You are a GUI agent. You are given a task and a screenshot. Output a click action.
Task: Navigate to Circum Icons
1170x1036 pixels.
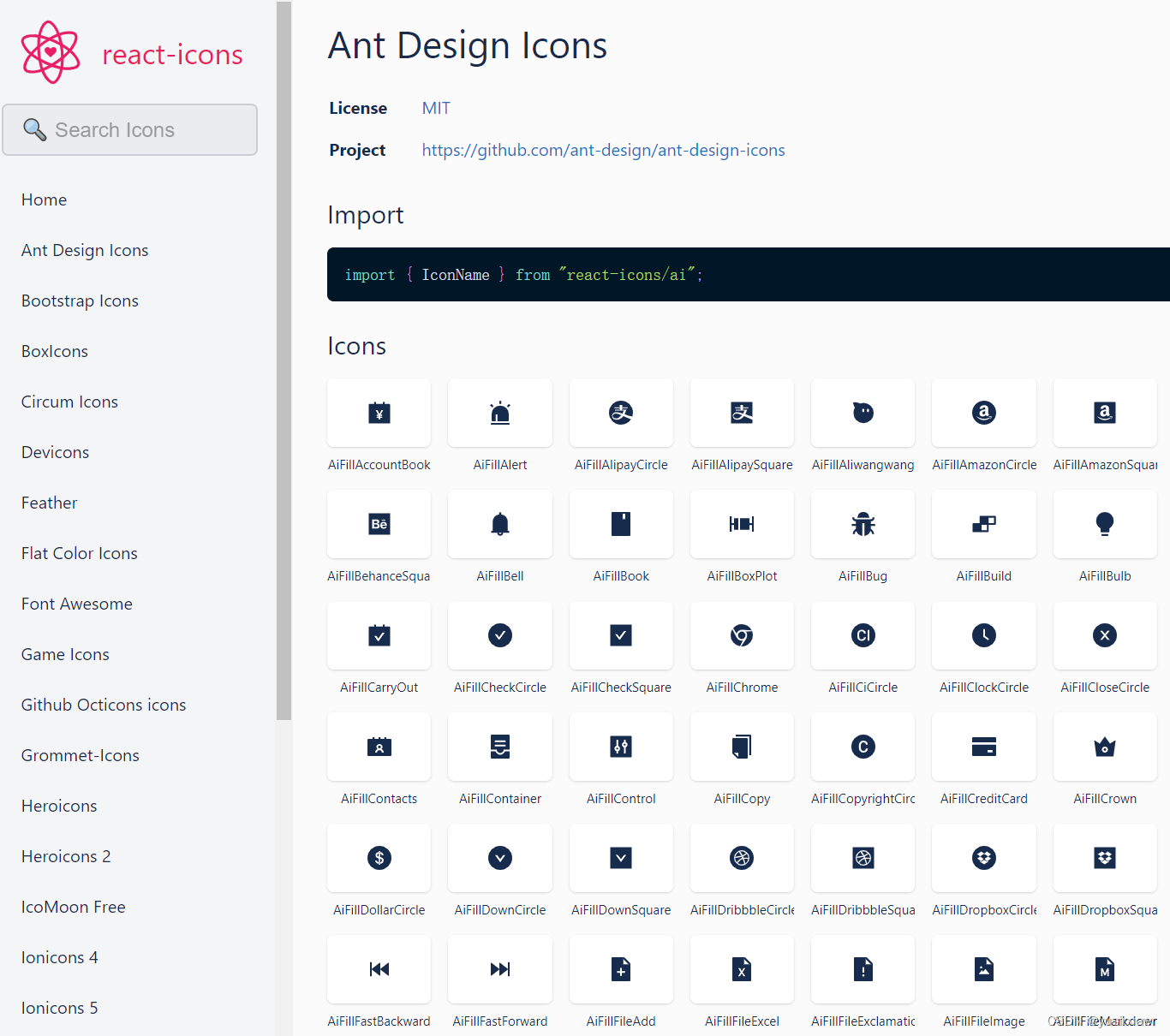(69, 402)
